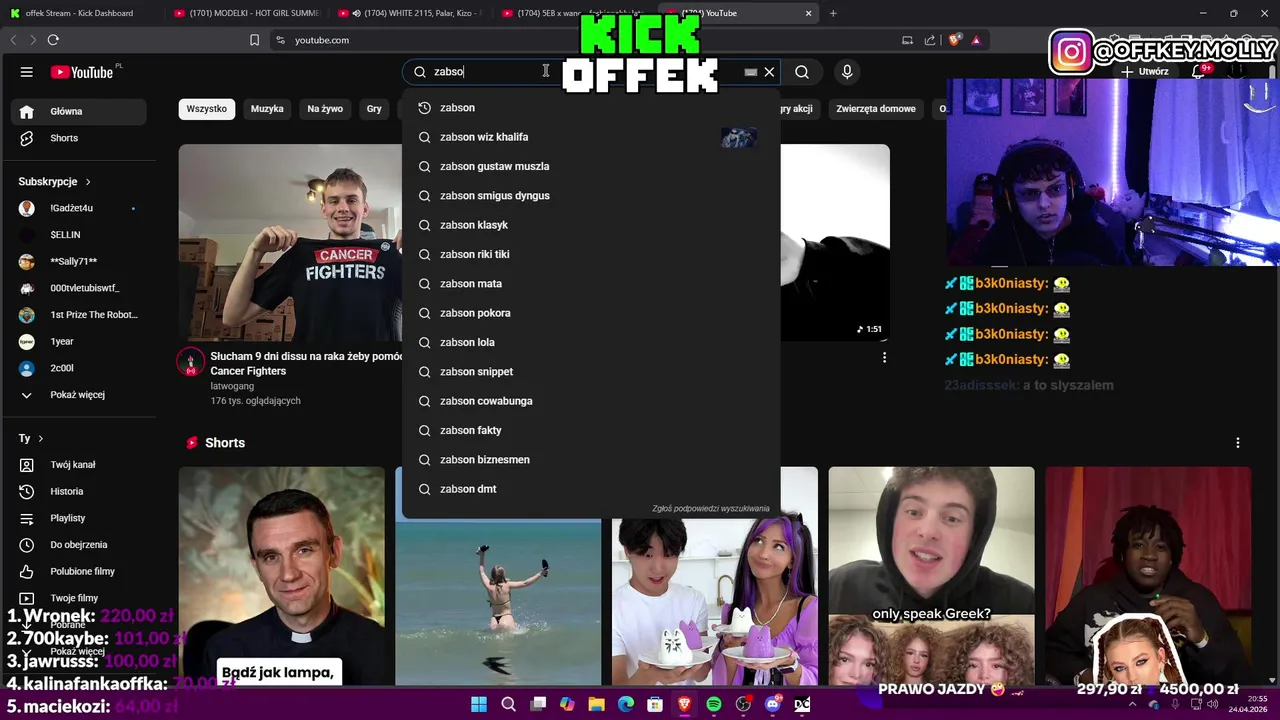
Task: Open File Explorer from the taskbar
Action: pyautogui.click(x=597, y=704)
